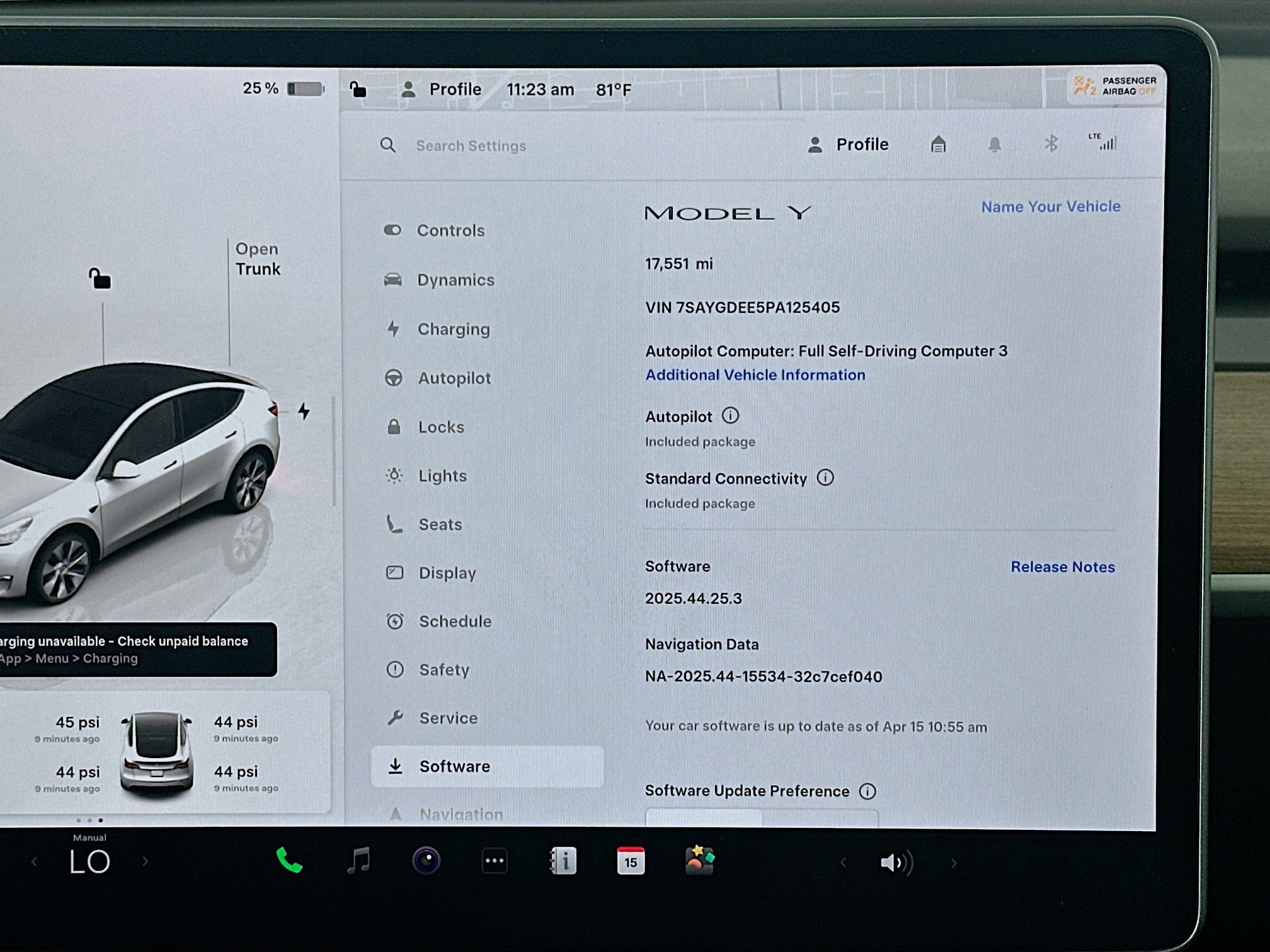This screenshot has width=1270, height=952.
Task: Open the Dashcam camera viewer
Action: (x=427, y=861)
